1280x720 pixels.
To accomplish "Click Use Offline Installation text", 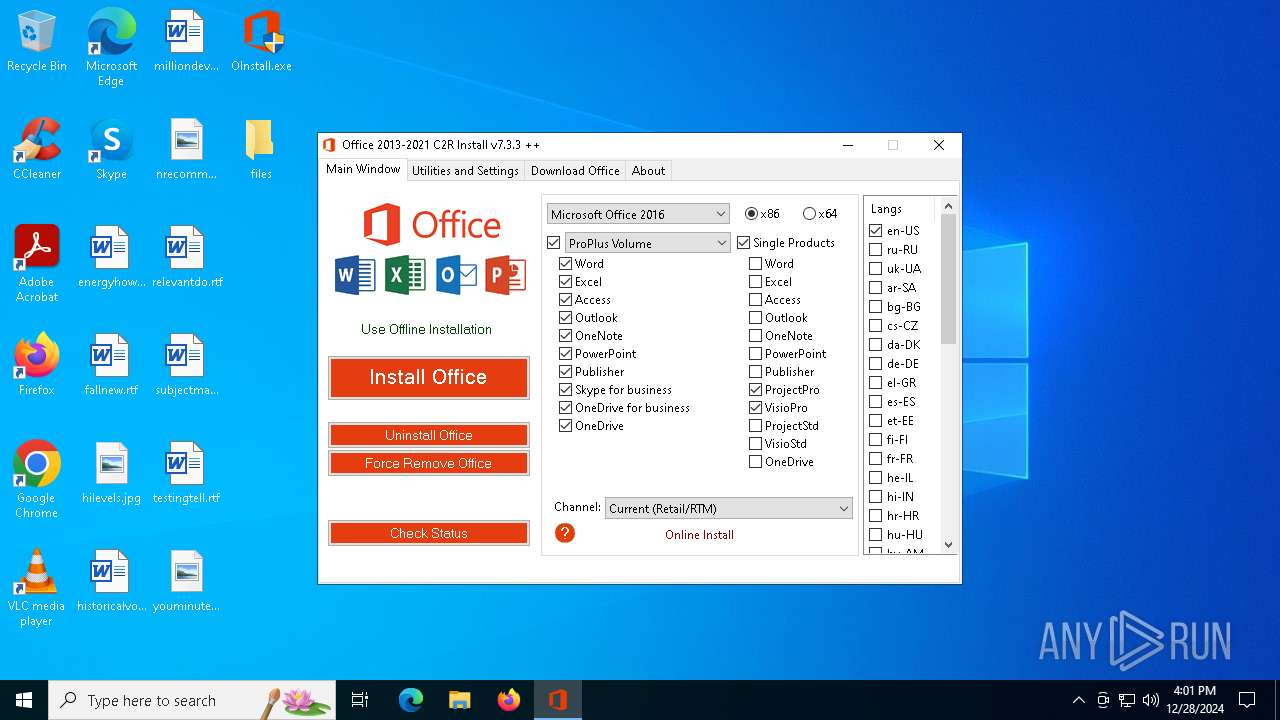I will tap(426, 329).
